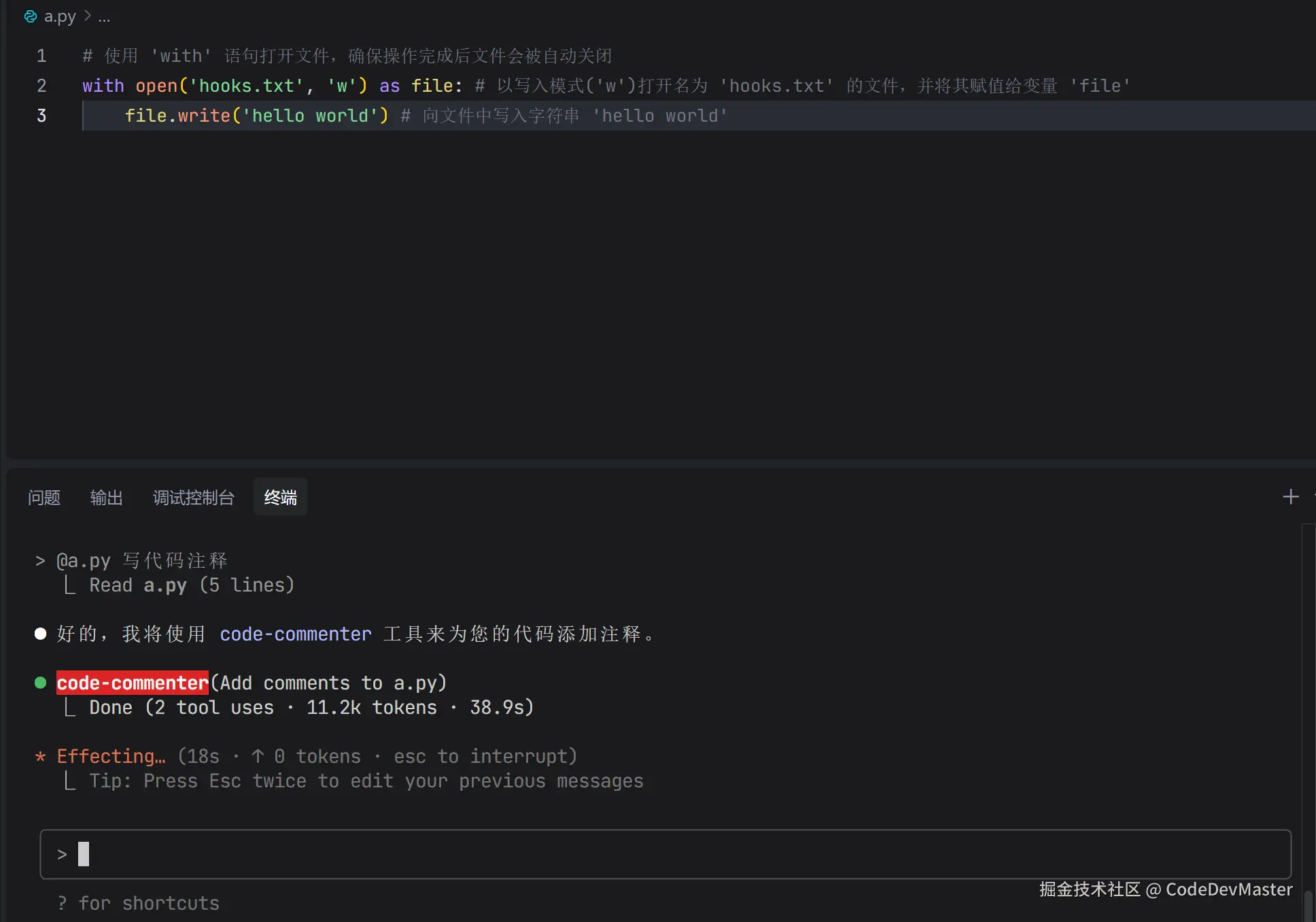Focus the terminal prompt input box
This screenshot has width=1316, height=922.
[x=665, y=854]
